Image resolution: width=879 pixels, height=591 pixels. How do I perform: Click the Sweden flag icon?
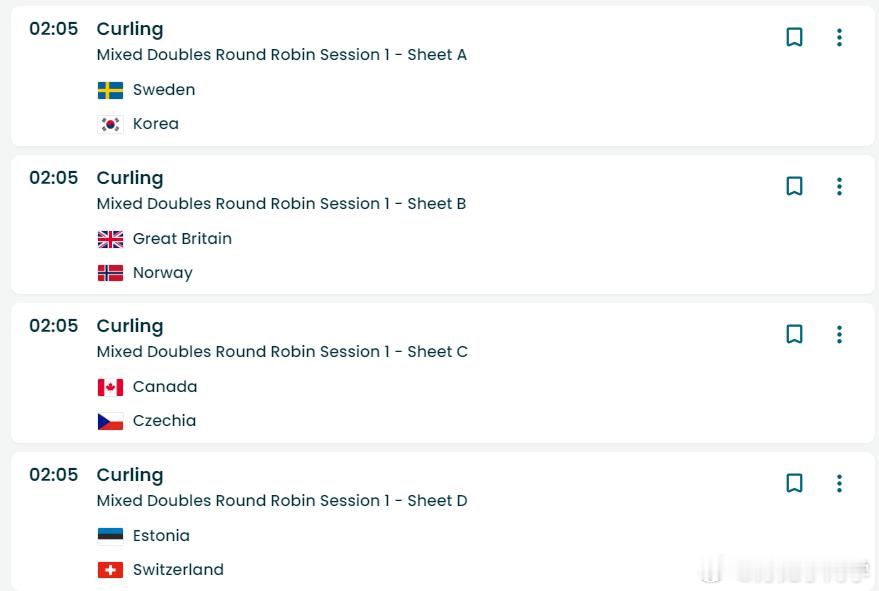pos(110,90)
